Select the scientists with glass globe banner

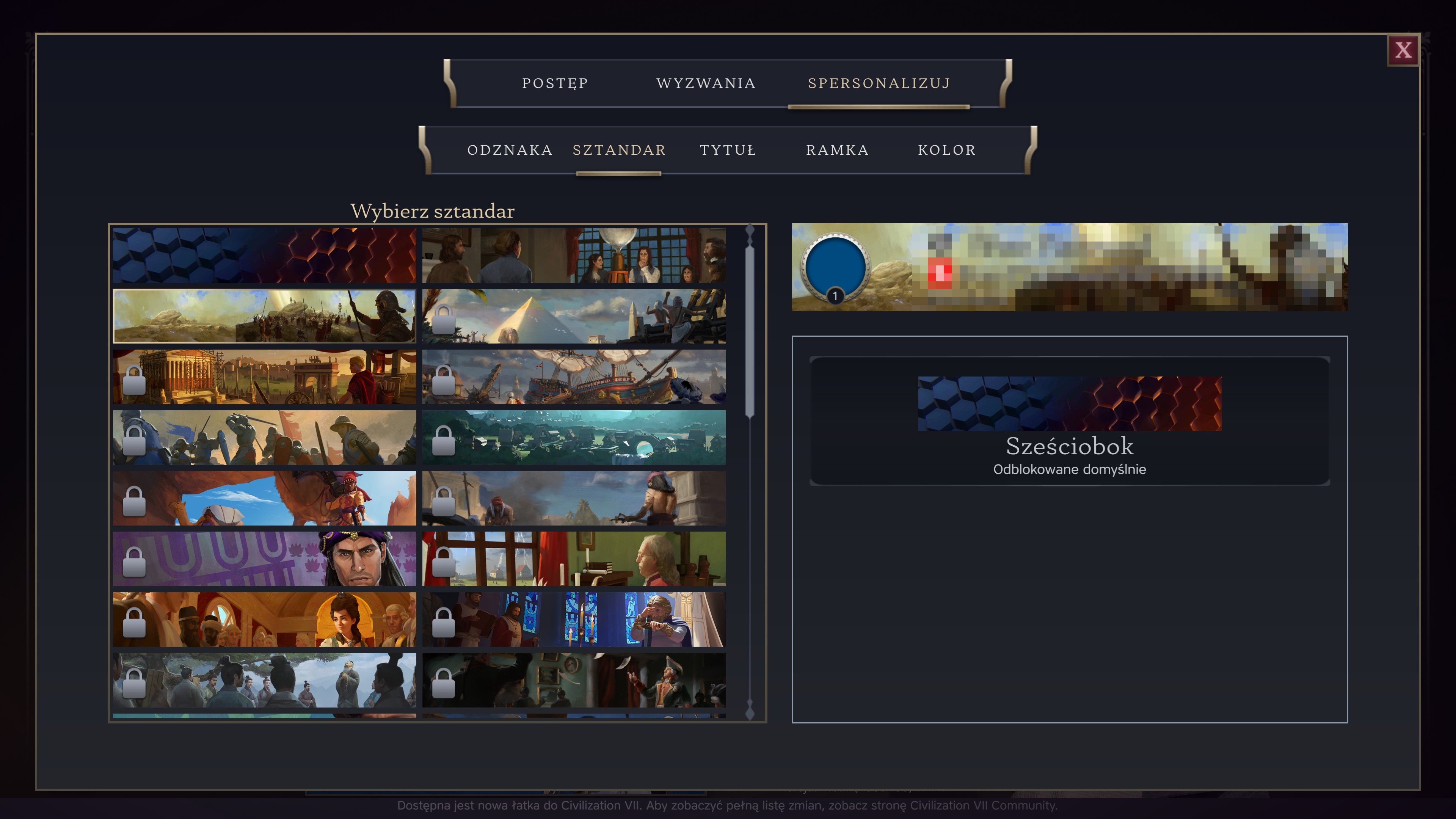574,256
